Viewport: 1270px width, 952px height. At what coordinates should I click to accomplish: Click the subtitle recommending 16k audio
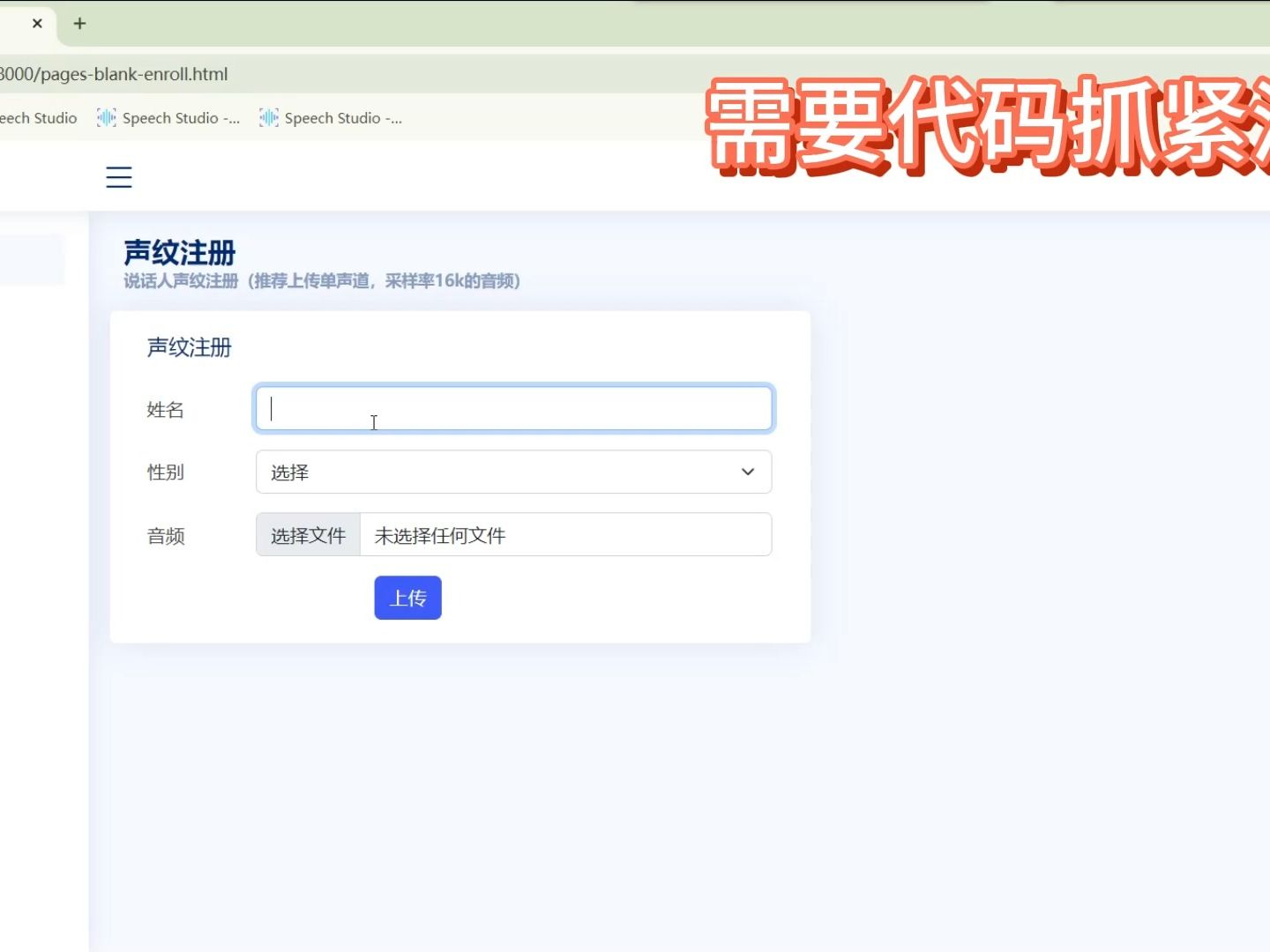(x=322, y=281)
